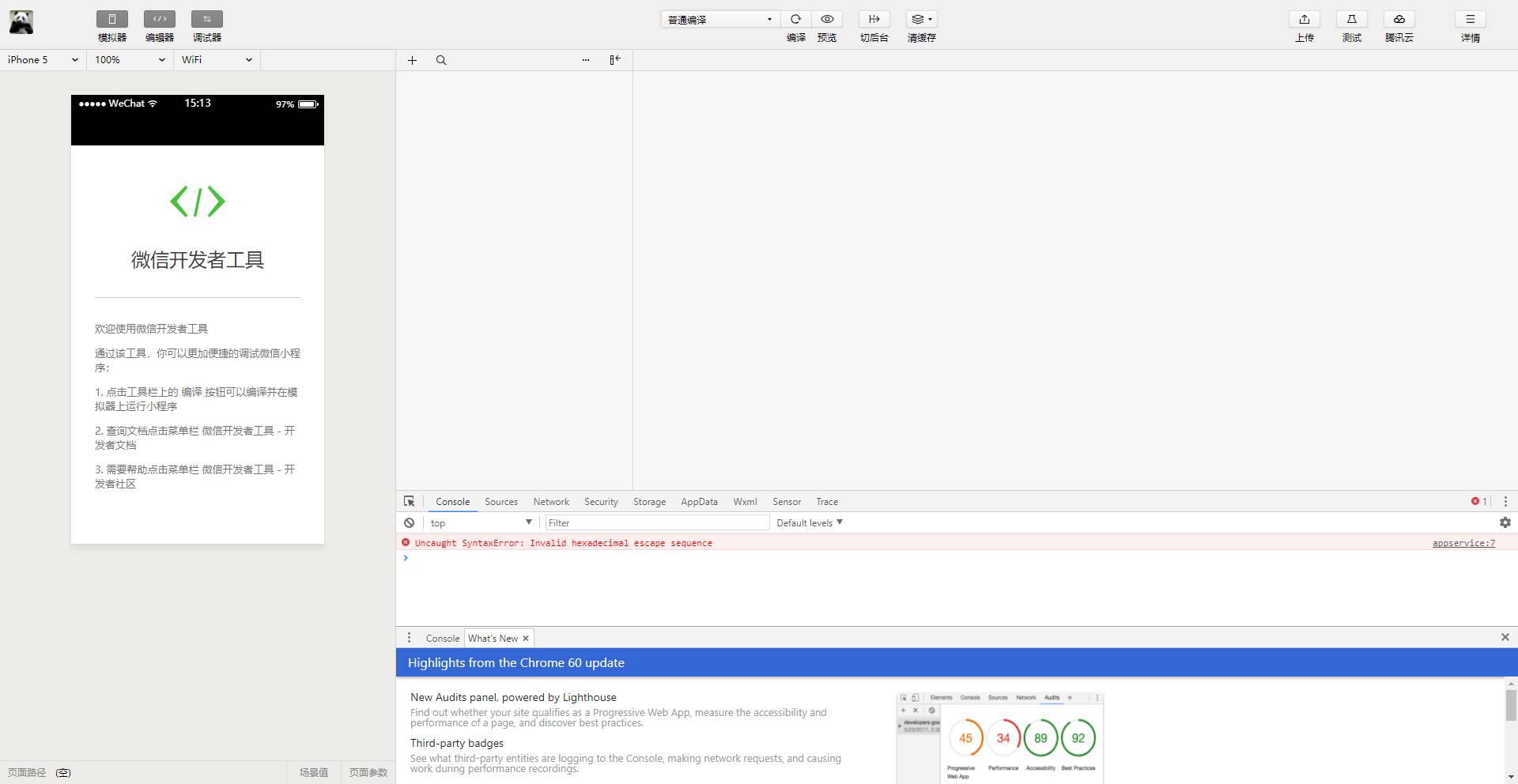Click the plus icon to add file
This screenshot has width=1518, height=784.
coord(412,60)
